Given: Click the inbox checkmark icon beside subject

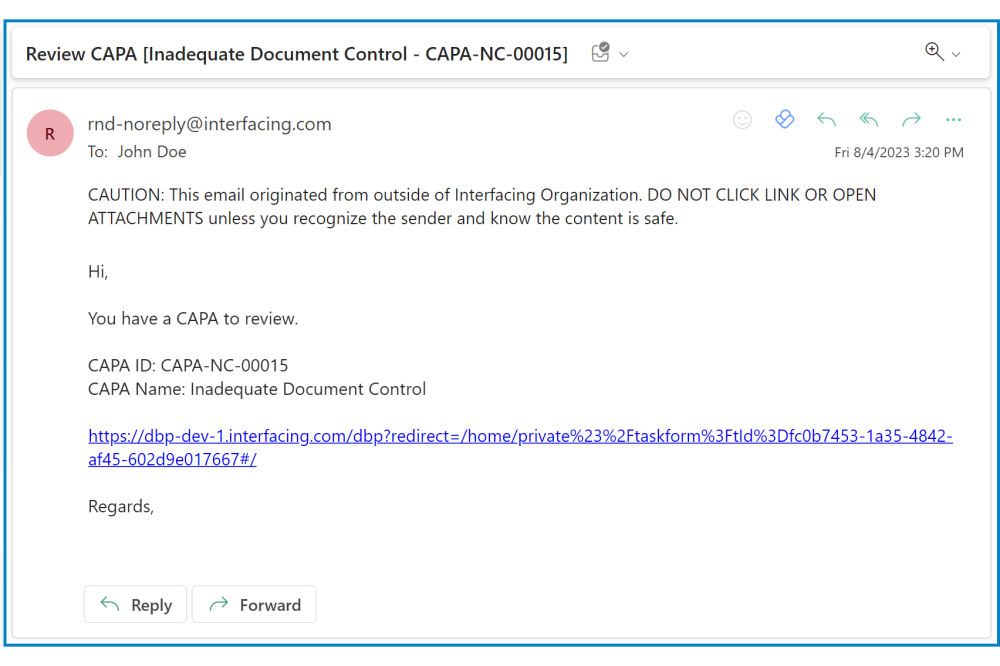Looking at the screenshot, I should click(600, 53).
